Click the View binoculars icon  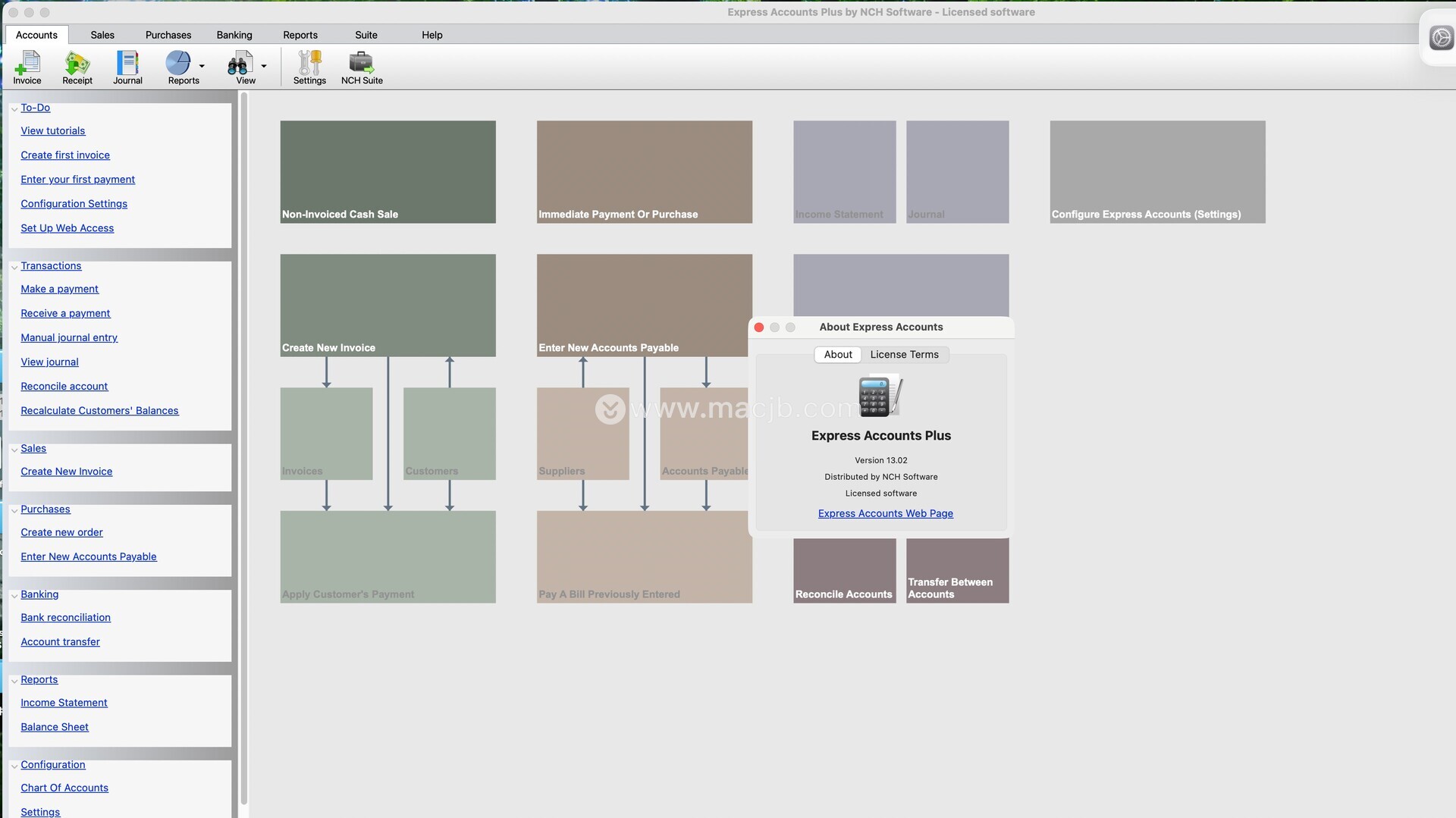pyautogui.click(x=240, y=64)
